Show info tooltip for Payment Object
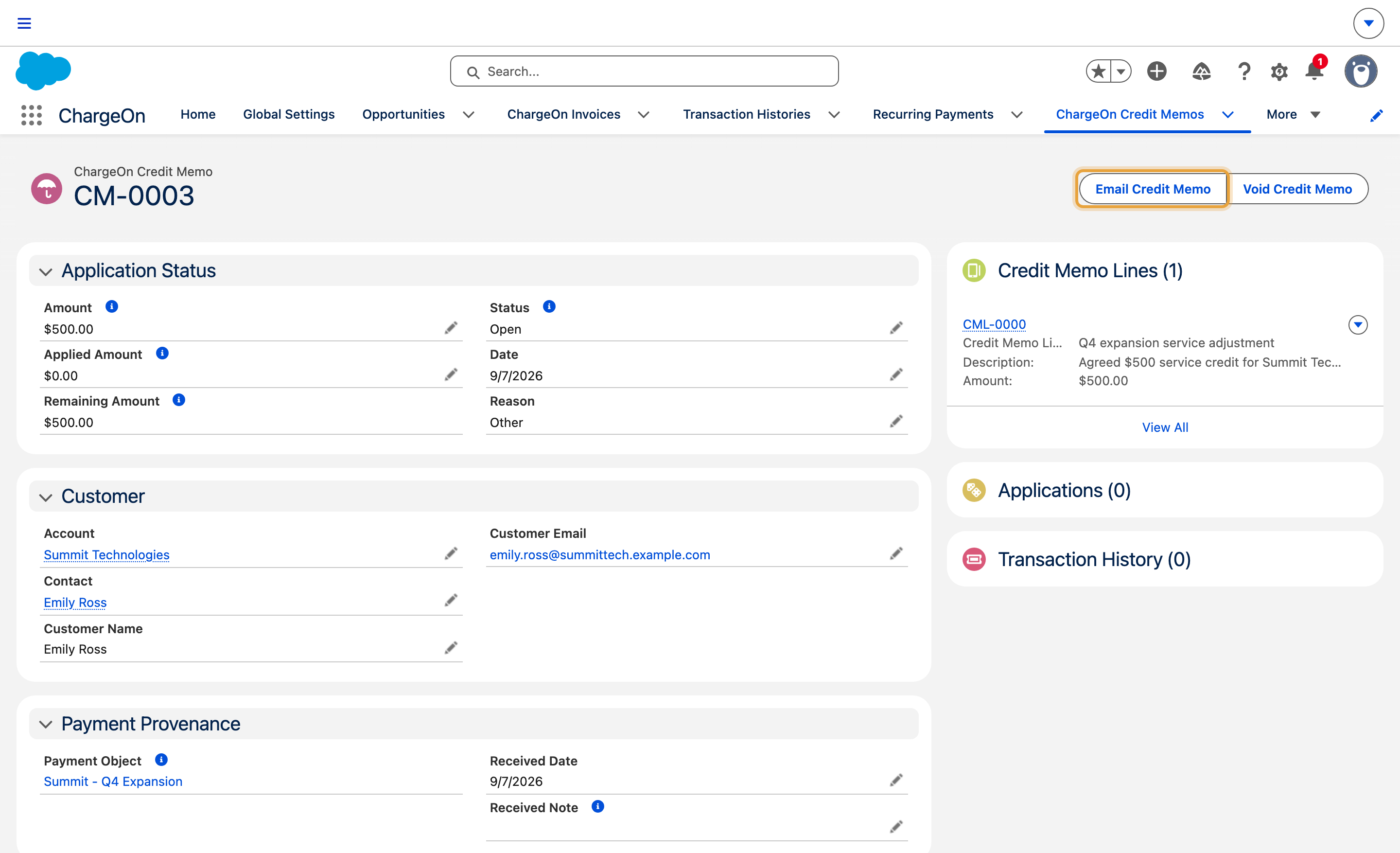1400x853 pixels. 161,760
